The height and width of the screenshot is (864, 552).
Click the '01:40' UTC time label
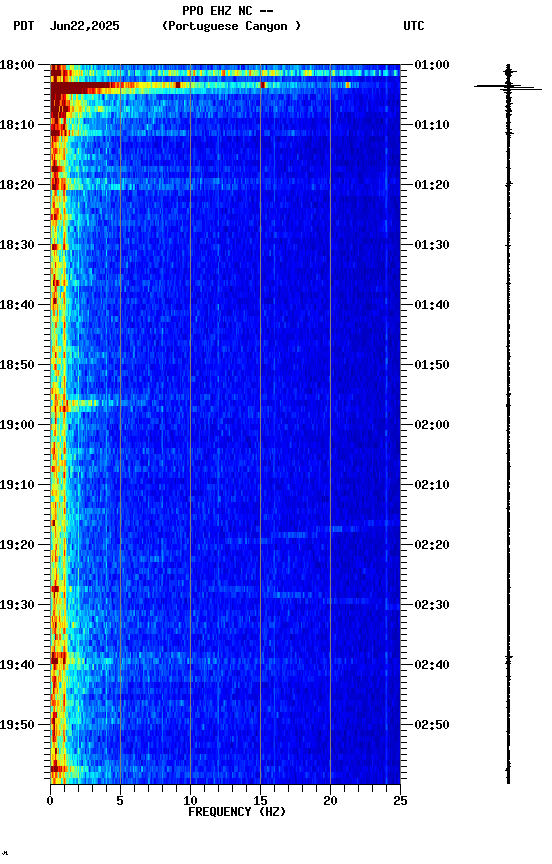[432, 305]
